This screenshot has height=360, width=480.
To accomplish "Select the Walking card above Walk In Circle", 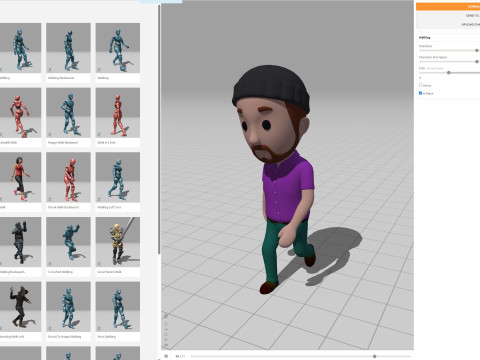I will [118, 52].
